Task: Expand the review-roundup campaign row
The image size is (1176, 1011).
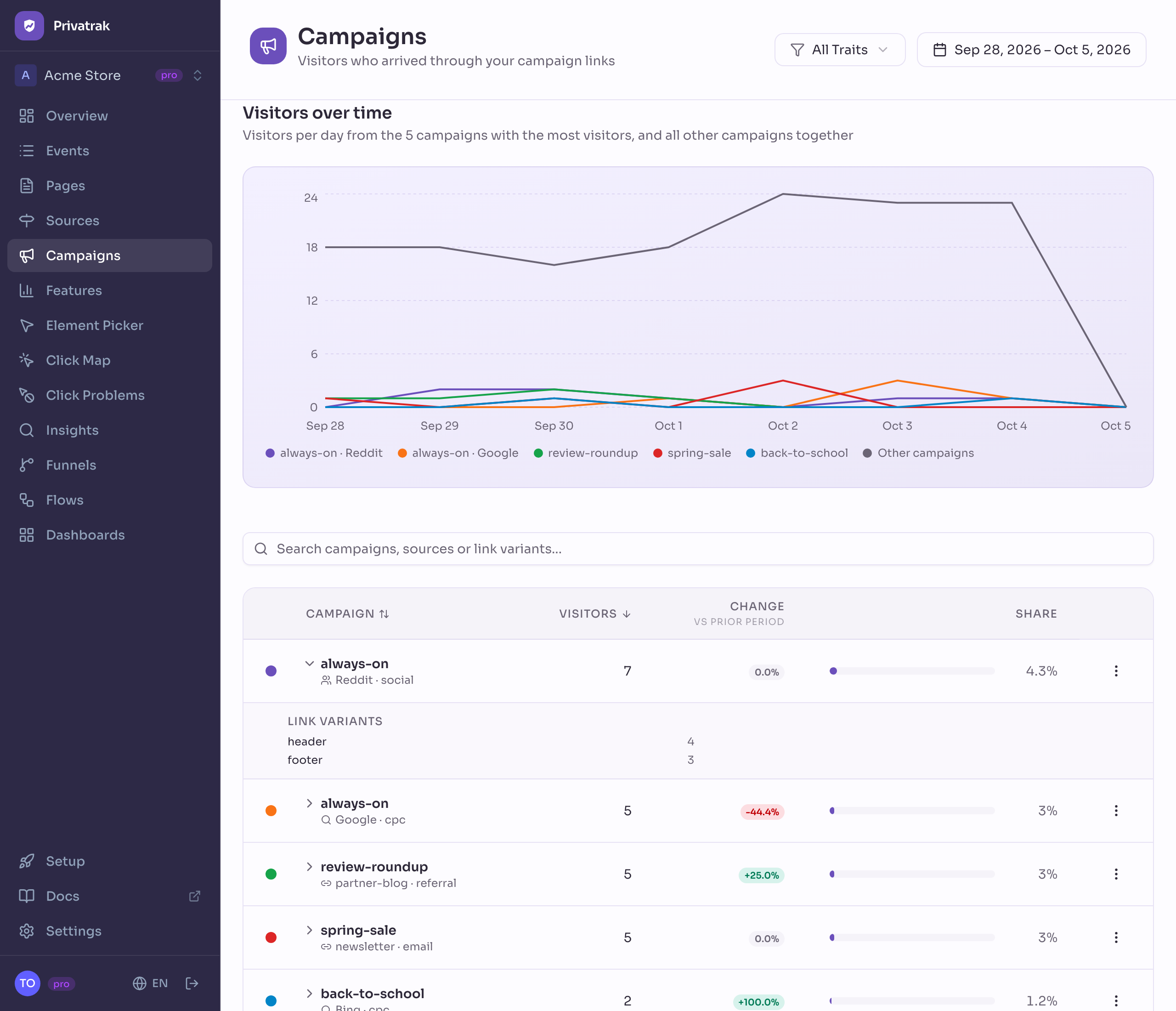Action: (309, 866)
